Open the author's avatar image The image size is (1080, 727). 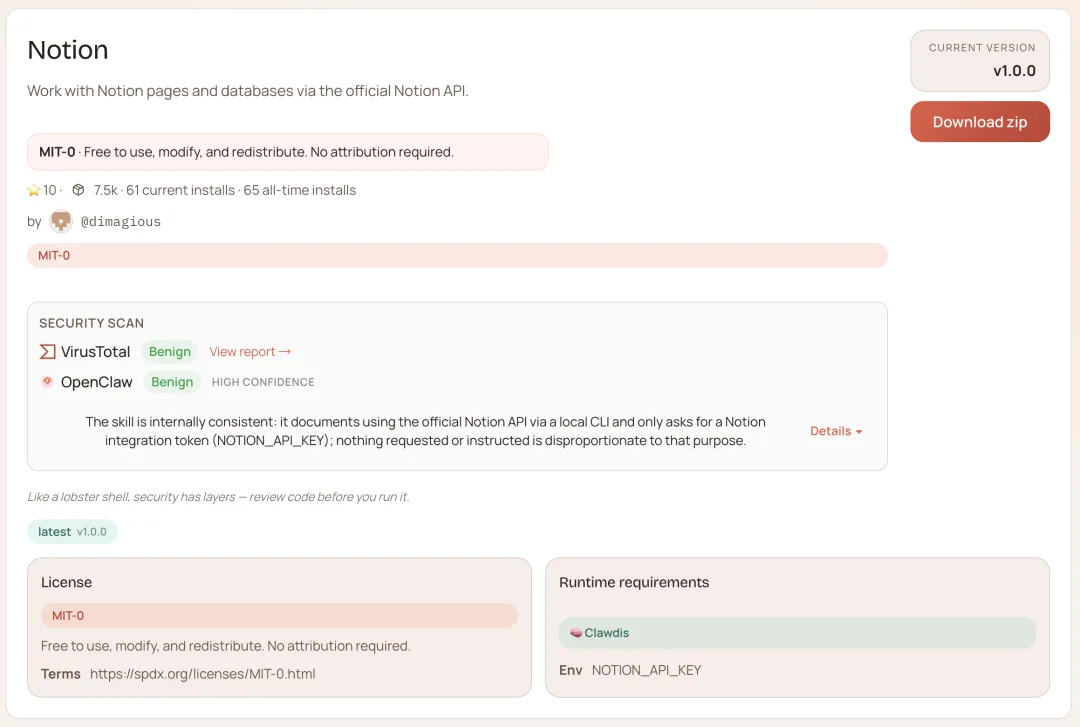tap(61, 221)
